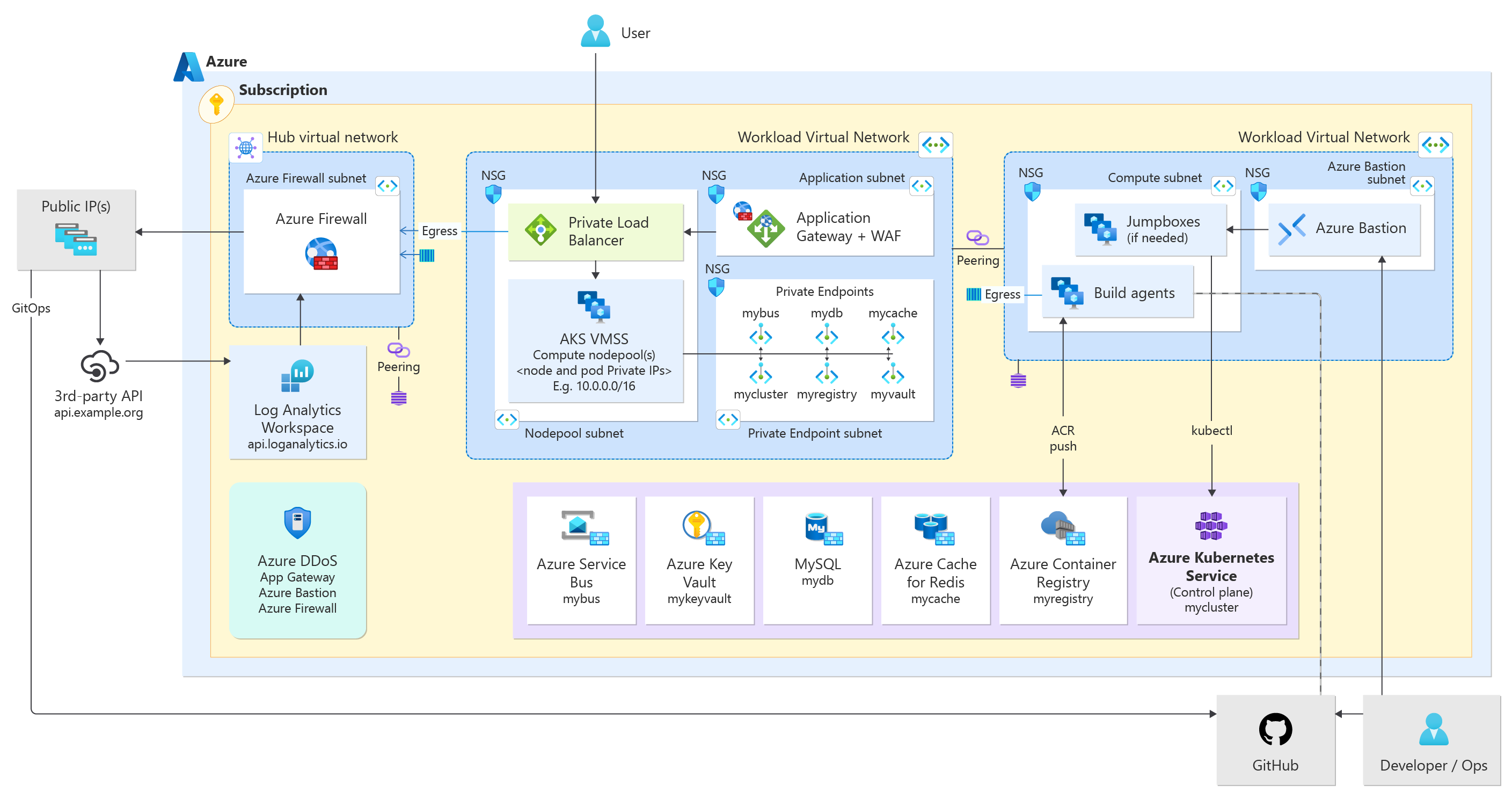Click the 3rd-party API cloud icon

[99, 365]
